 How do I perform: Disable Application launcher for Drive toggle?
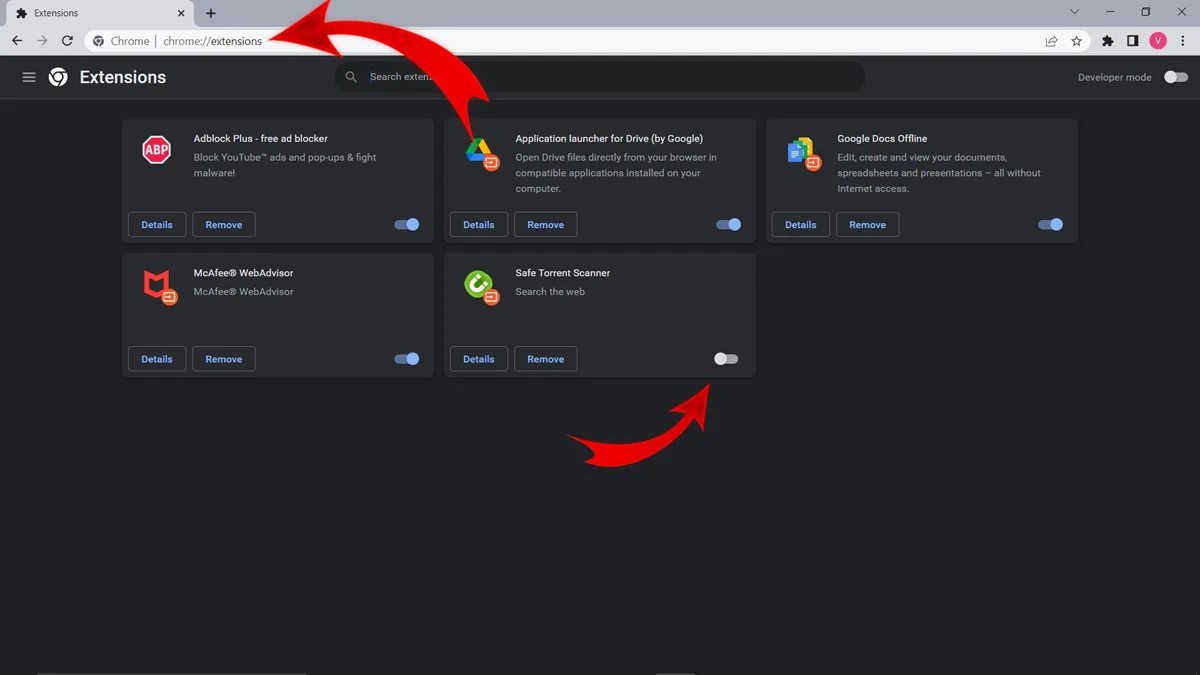[729, 225]
